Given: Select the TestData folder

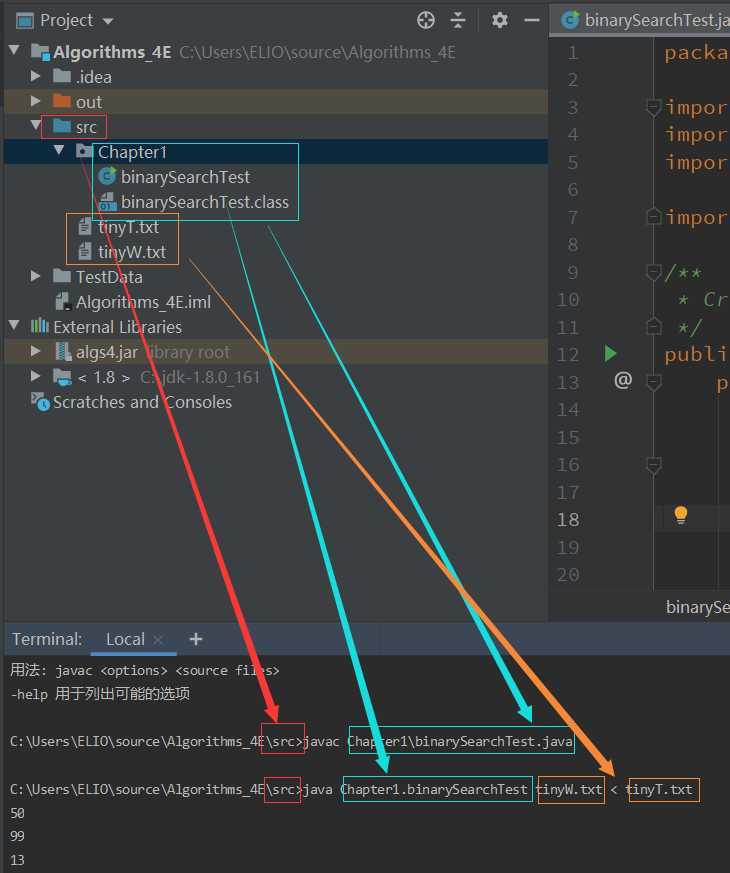Looking at the screenshot, I should point(109,277).
